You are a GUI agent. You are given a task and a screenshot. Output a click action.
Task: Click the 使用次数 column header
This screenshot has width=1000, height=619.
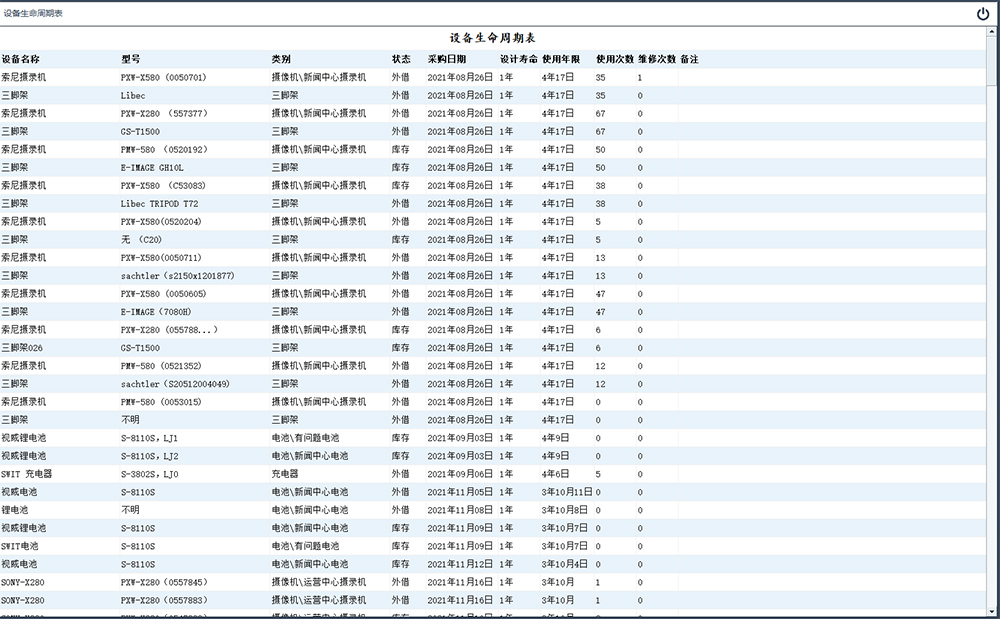tap(614, 59)
